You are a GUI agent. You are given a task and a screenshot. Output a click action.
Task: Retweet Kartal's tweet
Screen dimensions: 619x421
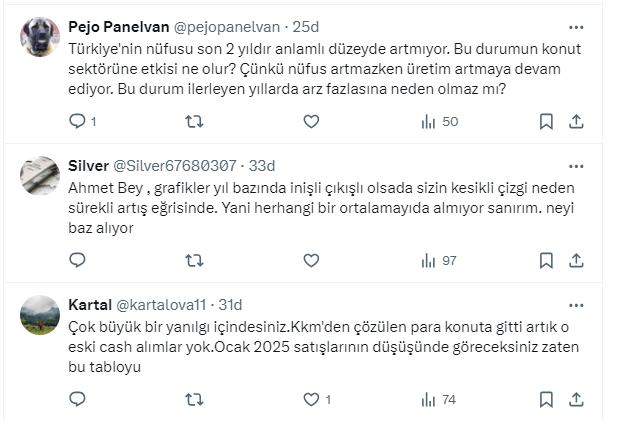pos(195,399)
